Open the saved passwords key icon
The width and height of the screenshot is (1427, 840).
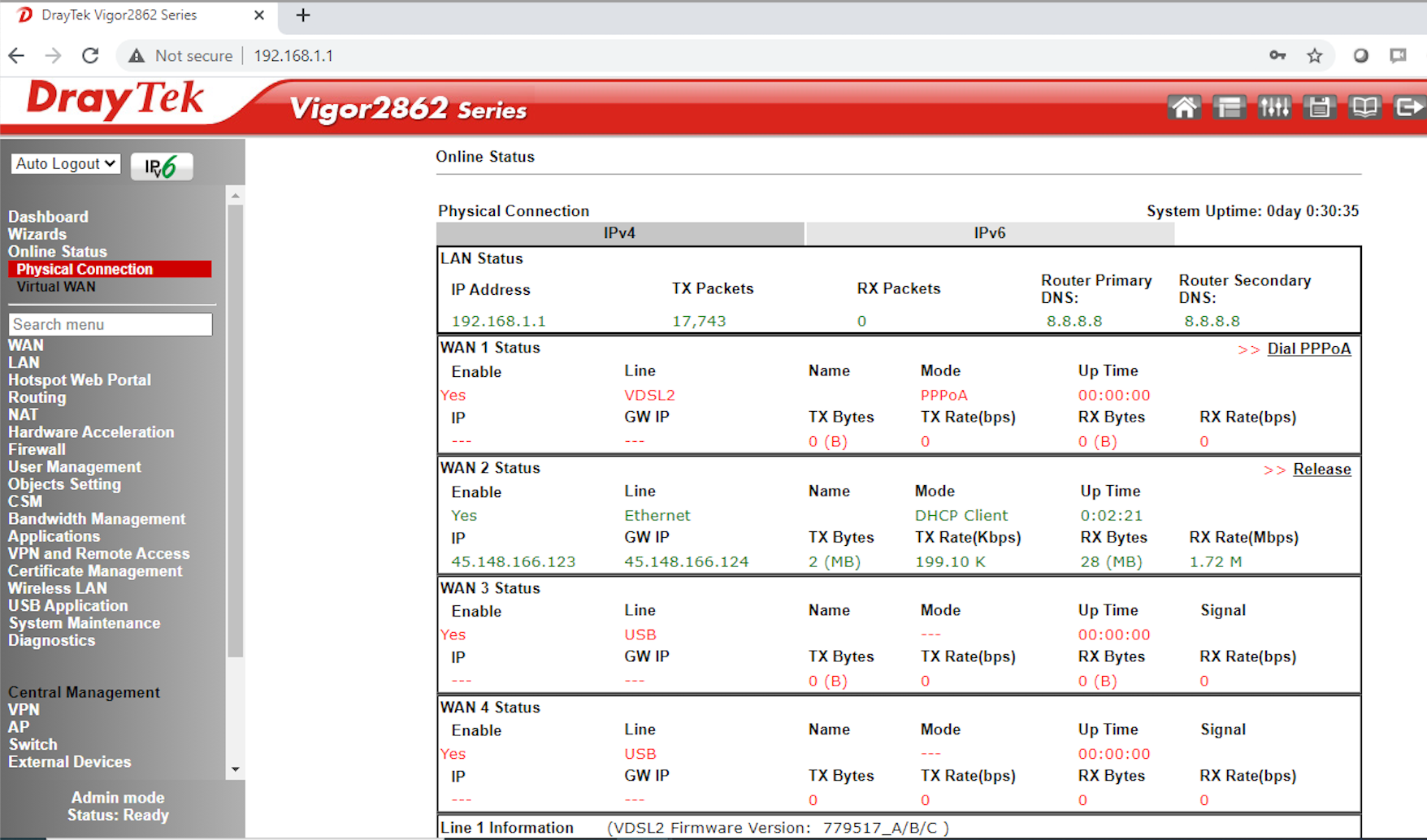point(1277,55)
